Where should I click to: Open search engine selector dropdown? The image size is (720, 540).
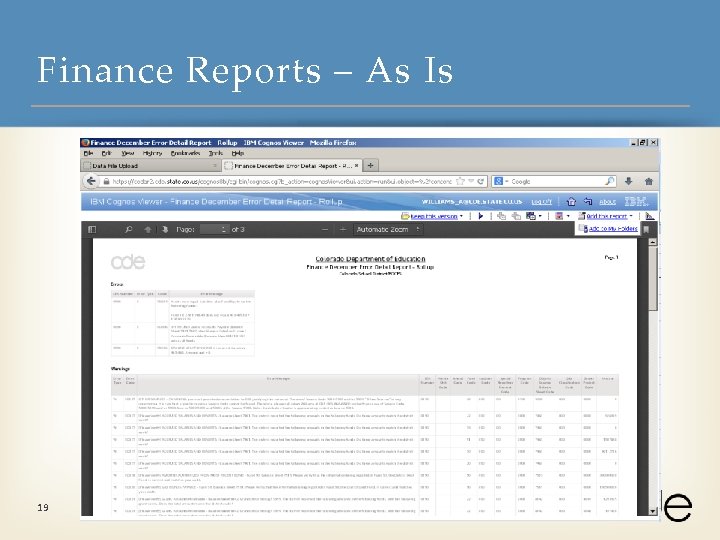(x=501, y=181)
